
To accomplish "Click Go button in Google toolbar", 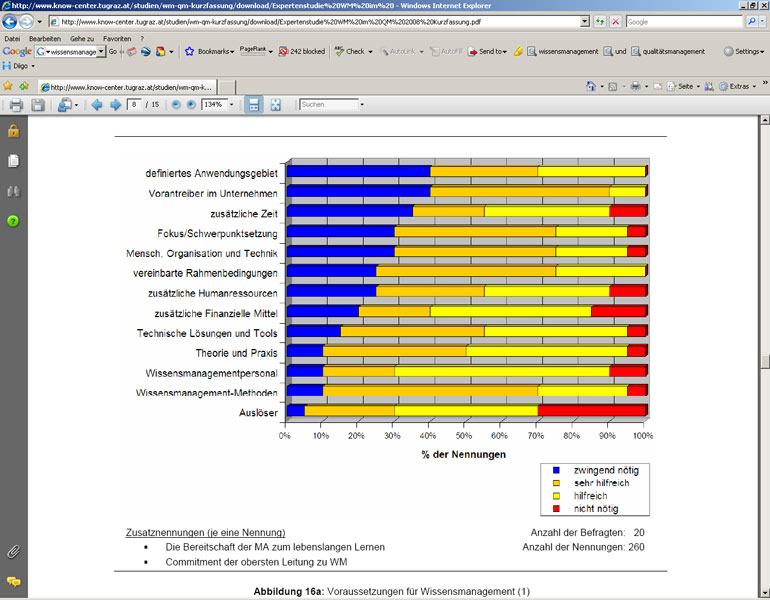I will click(x=113, y=52).
